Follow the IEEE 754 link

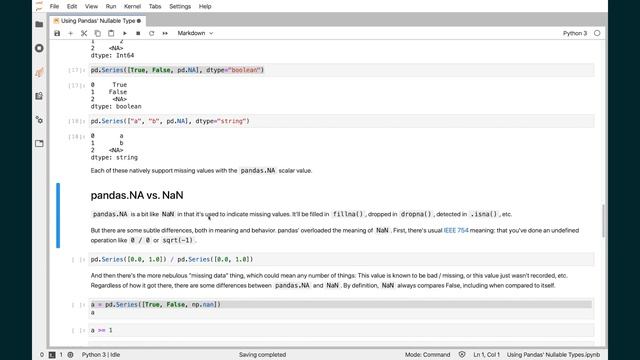456,230
